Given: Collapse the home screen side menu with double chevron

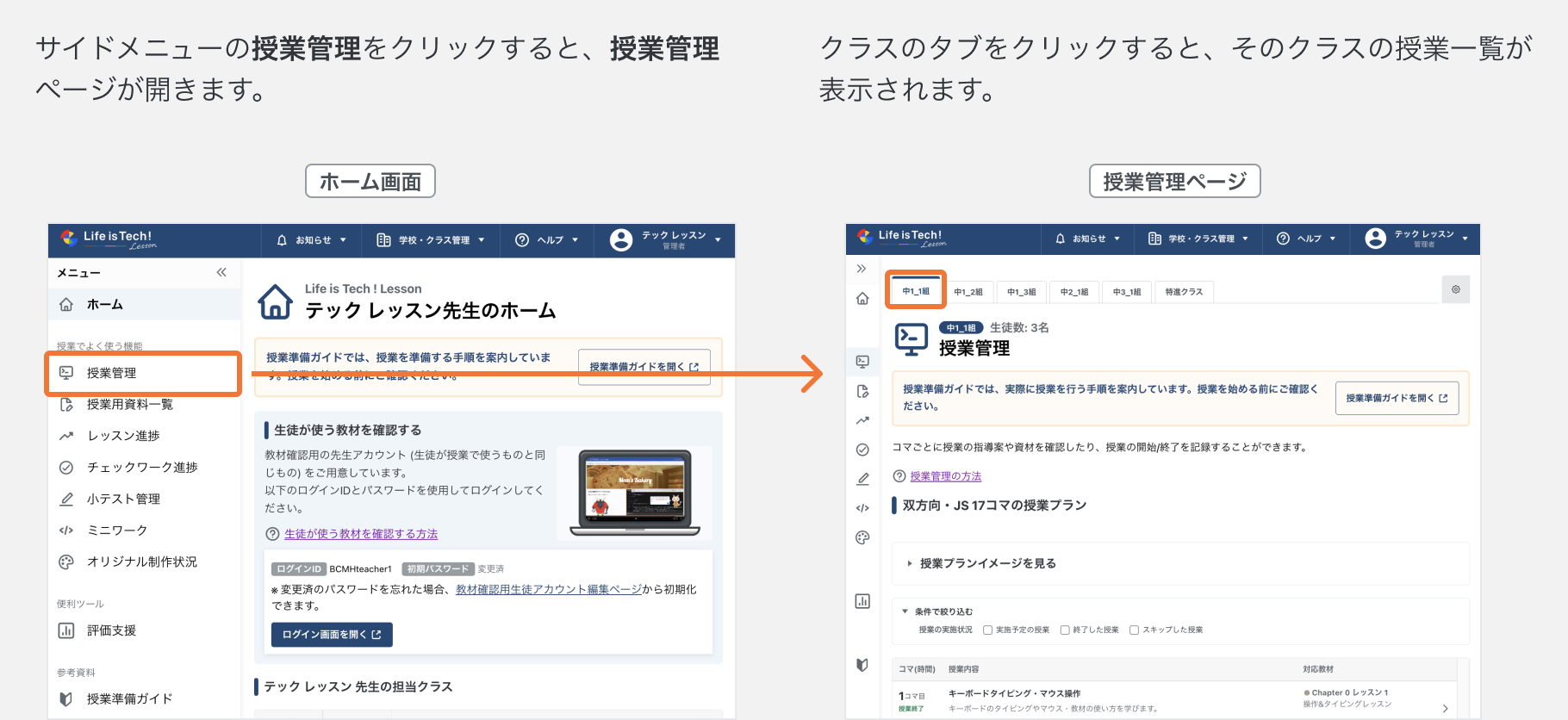Looking at the screenshot, I should (221, 272).
